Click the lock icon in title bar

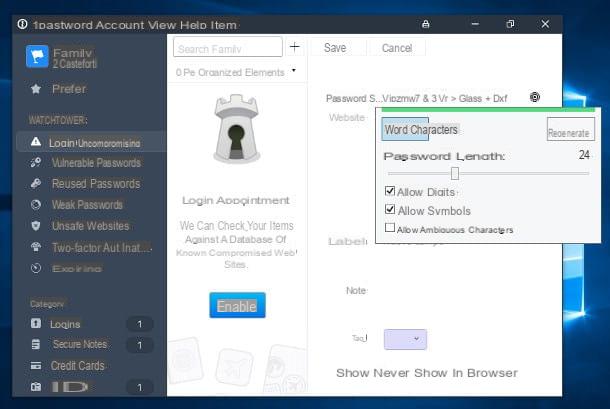point(426,24)
